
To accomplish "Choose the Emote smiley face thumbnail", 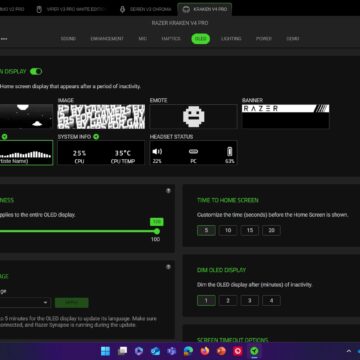I will coord(193,116).
